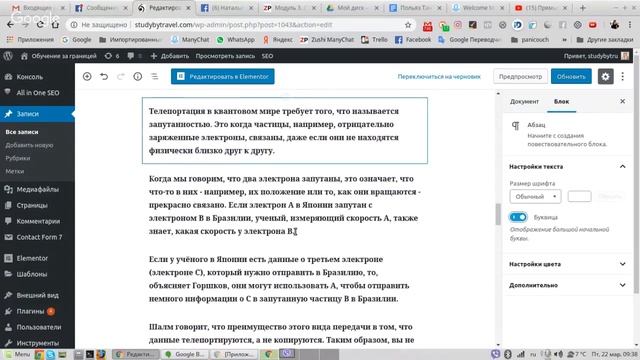Open All in One SEO menu
640x360 pixels.
pyautogui.click(x=37, y=93)
